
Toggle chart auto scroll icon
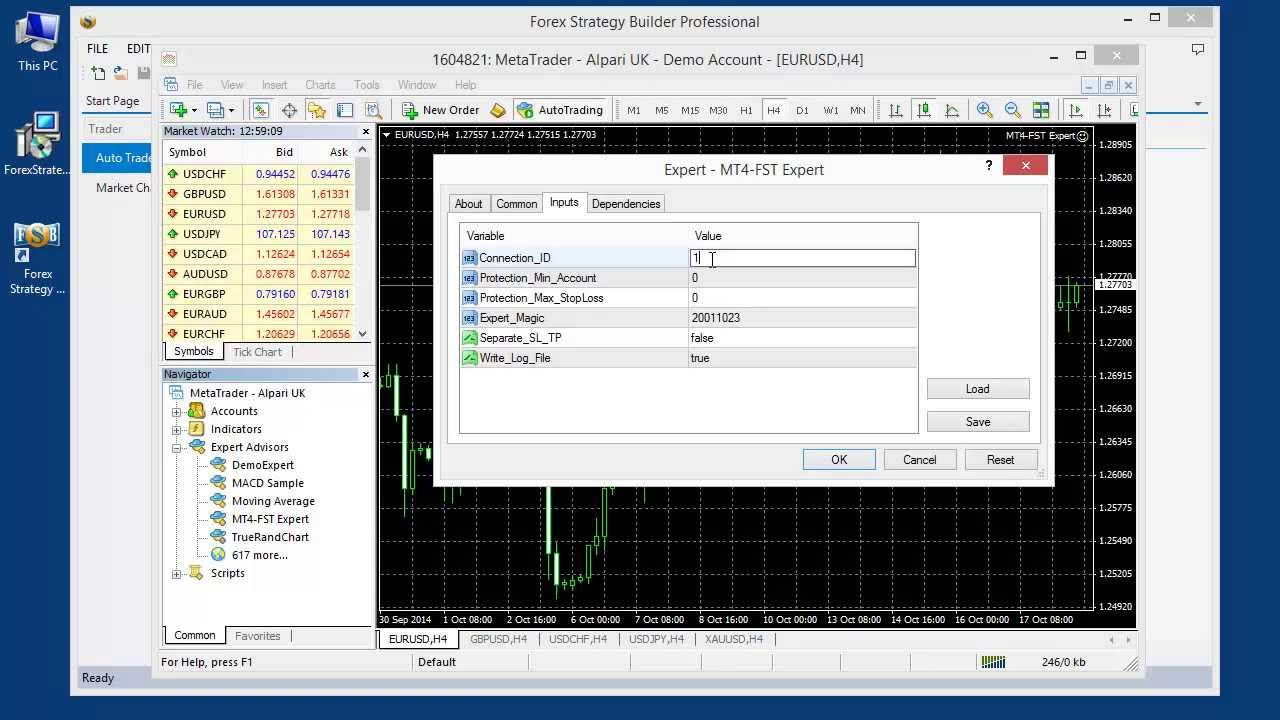1076,110
